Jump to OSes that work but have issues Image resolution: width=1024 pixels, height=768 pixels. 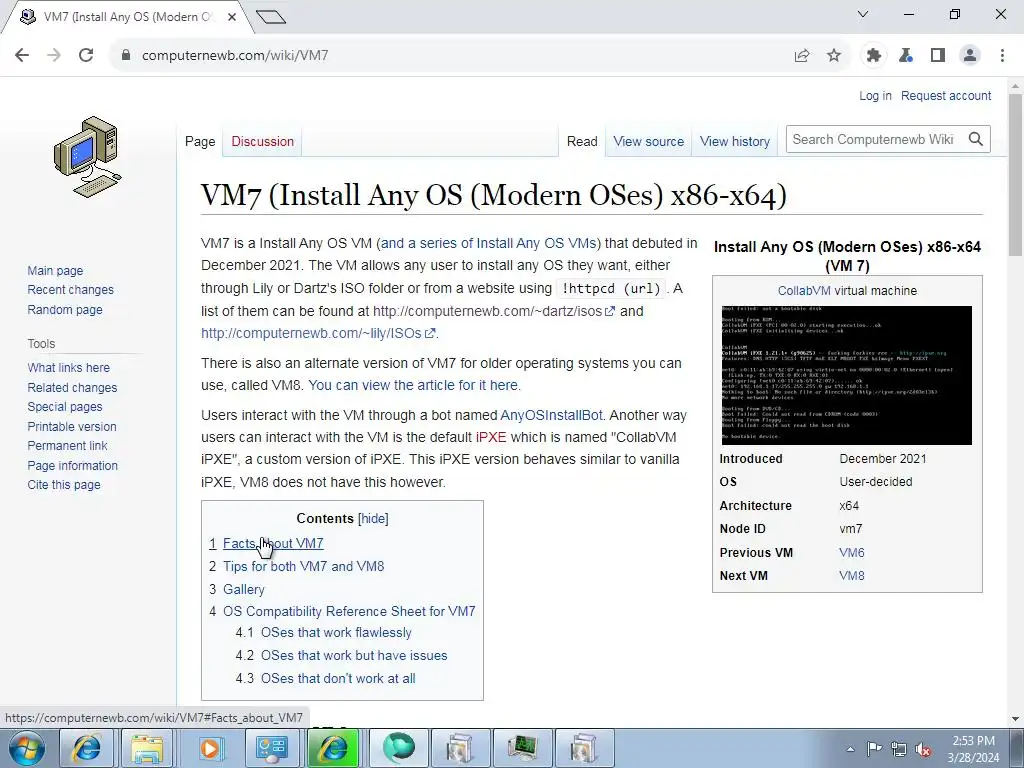(354, 656)
